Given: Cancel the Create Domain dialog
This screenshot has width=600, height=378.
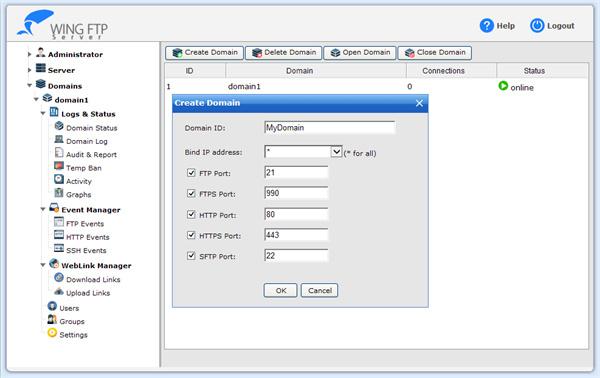Looking at the screenshot, I should 320,290.
